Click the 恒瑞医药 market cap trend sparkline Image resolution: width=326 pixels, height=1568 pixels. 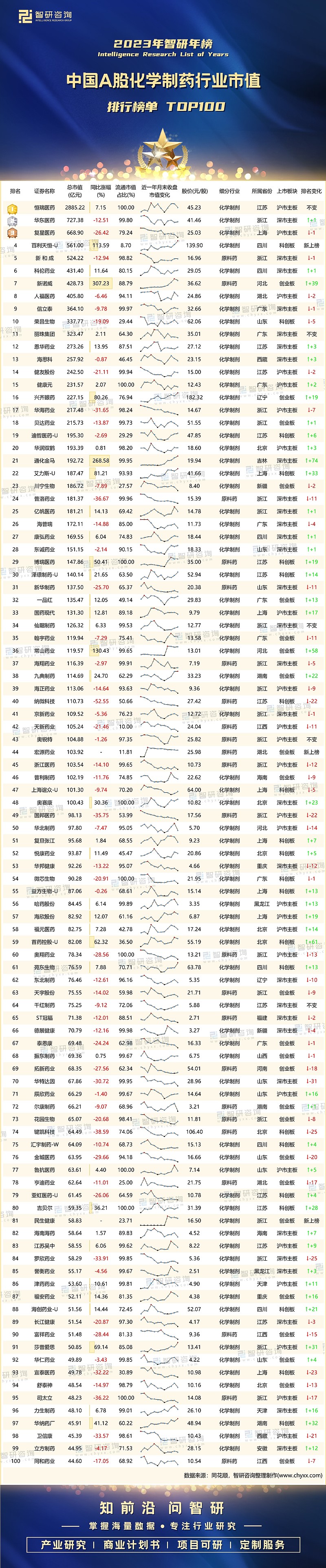click(x=159, y=207)
